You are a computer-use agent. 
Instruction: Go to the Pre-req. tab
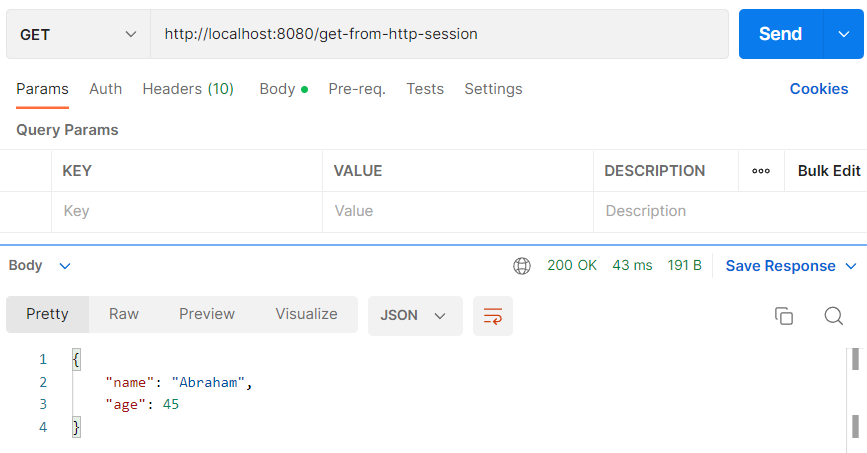click(x=357, y=89)
